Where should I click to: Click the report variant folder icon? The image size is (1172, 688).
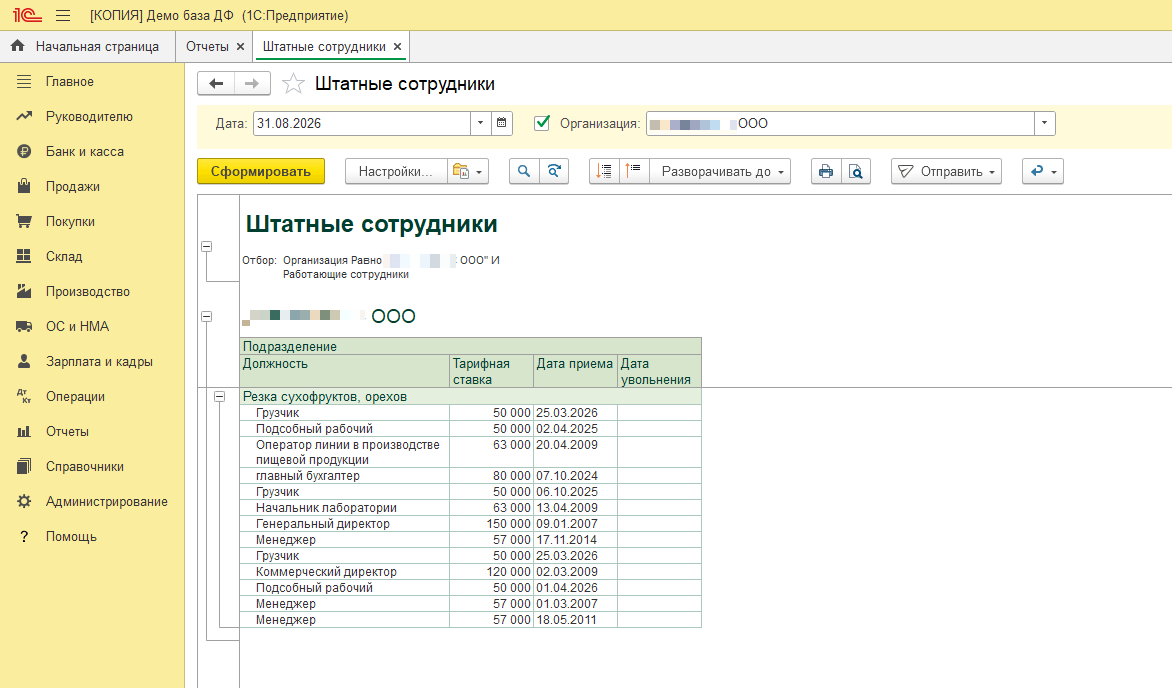460,171
